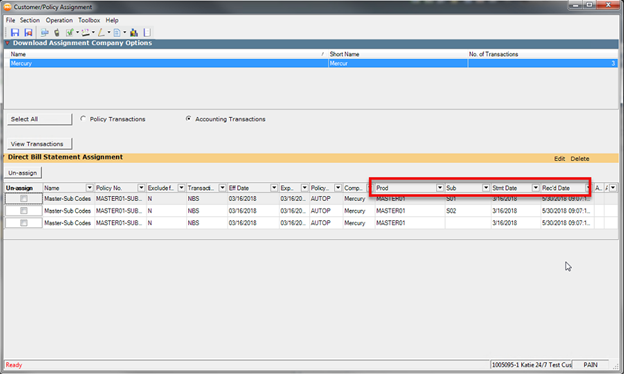The height and width of the screenshot is (374, 624).
Task: Click the 'PAIN' status bar entry
Action: 591,365
